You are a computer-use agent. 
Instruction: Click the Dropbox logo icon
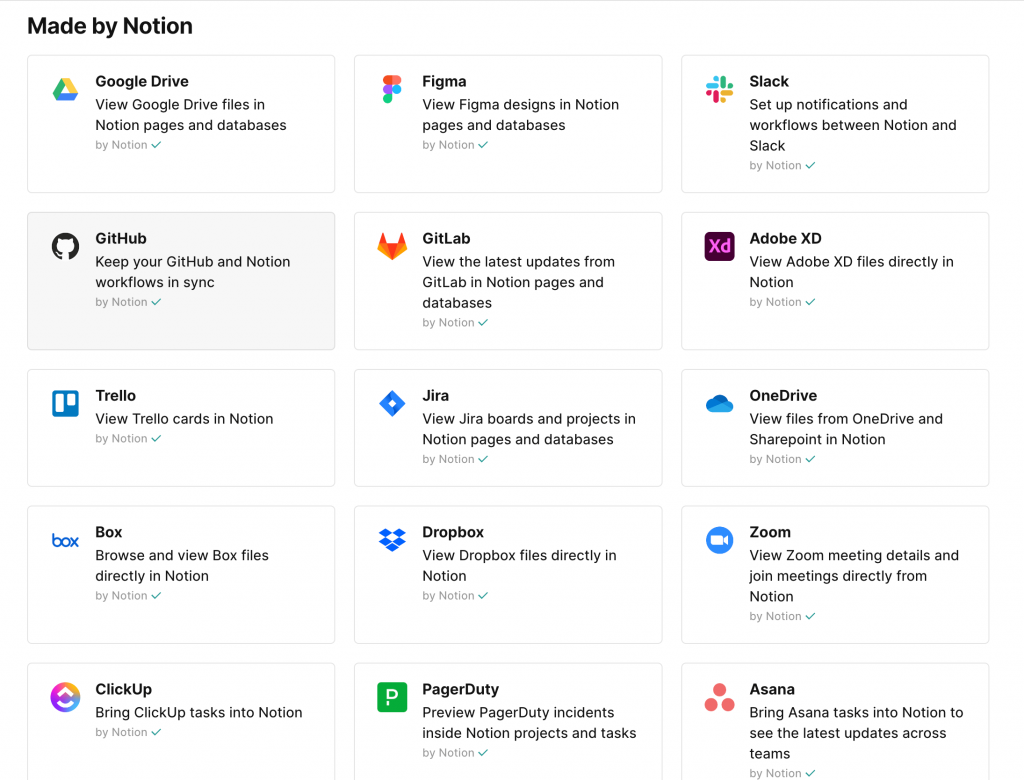click(x=391, y=541)
